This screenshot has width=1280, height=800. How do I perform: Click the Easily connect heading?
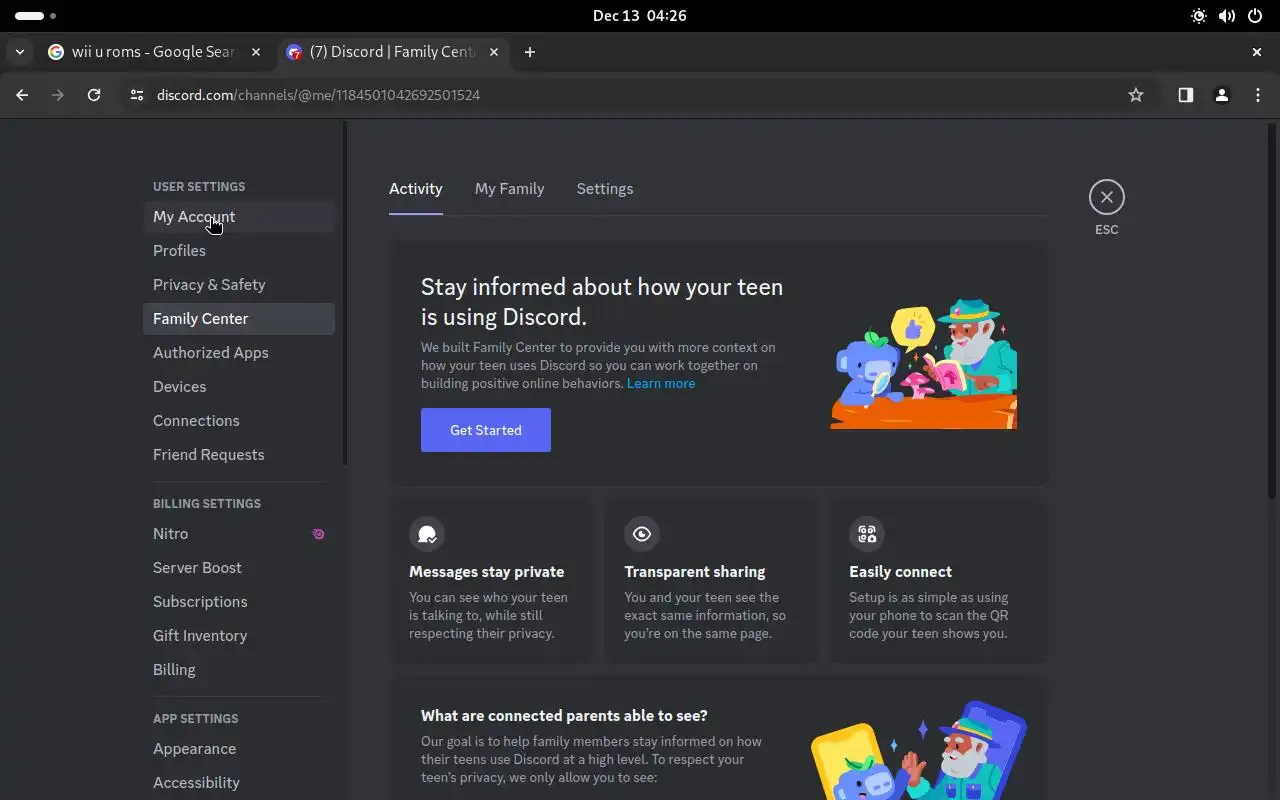pyautogui.click(x=900, y=572)
